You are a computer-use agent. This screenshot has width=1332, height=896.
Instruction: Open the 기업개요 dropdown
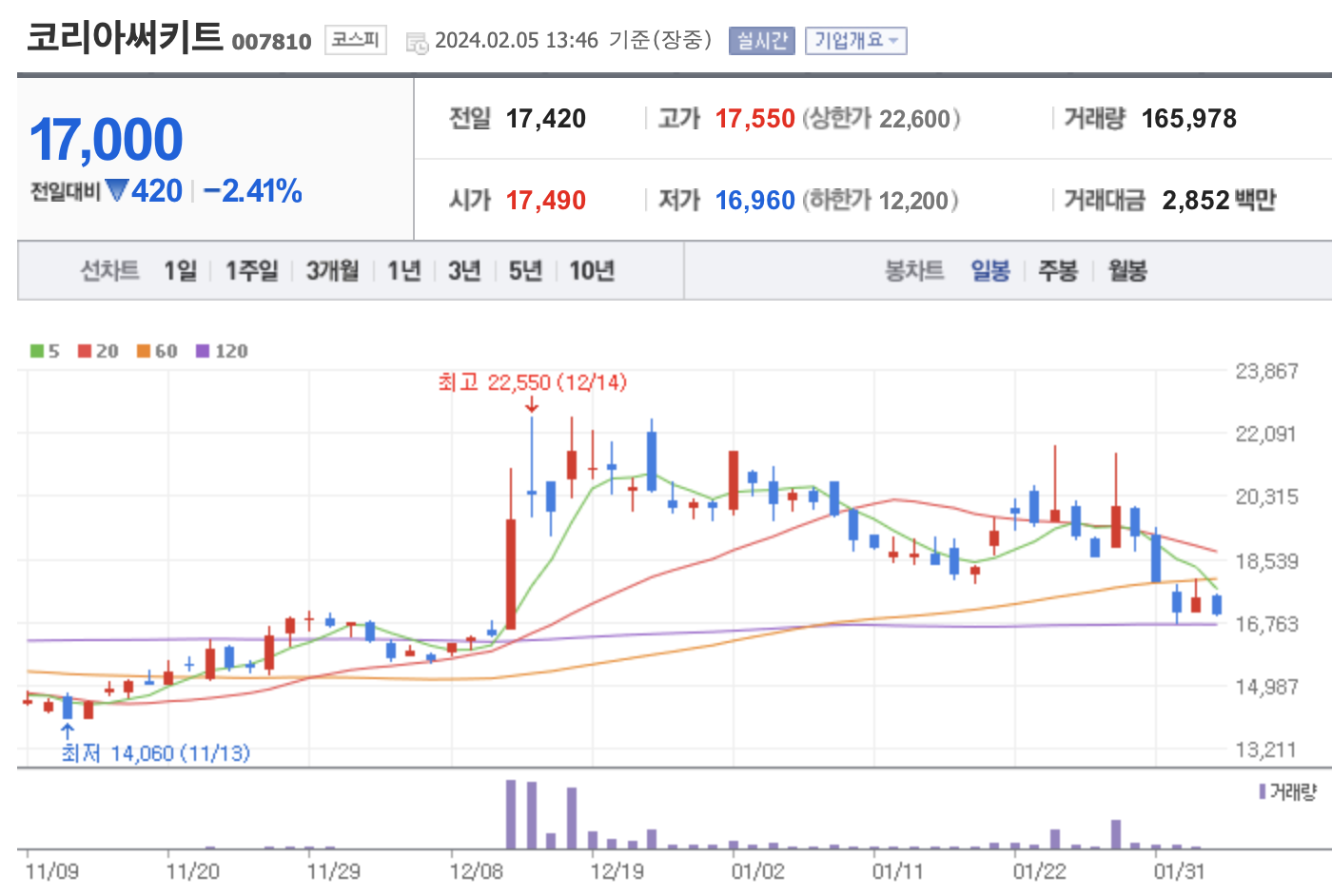[855, 41]
